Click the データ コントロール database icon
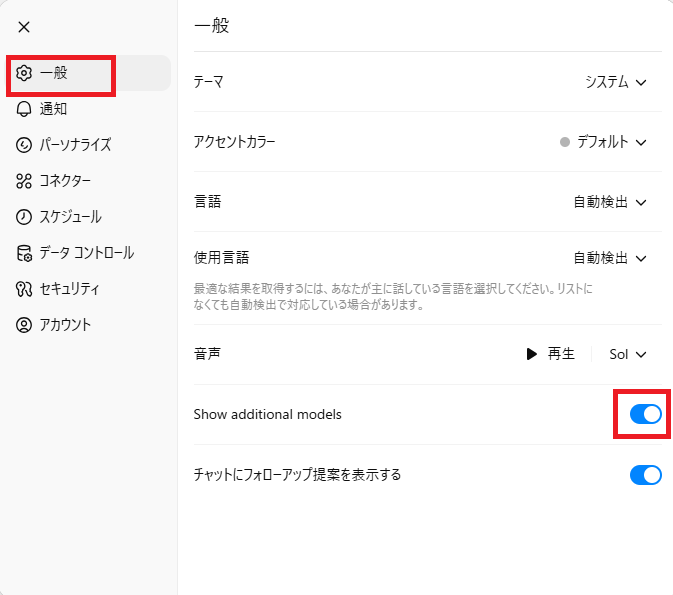This screenshot has width=673, height=595. [24, 253]
